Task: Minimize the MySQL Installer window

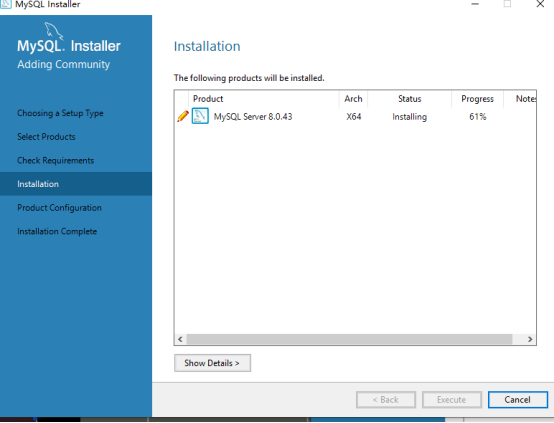Action: [475, 4]
